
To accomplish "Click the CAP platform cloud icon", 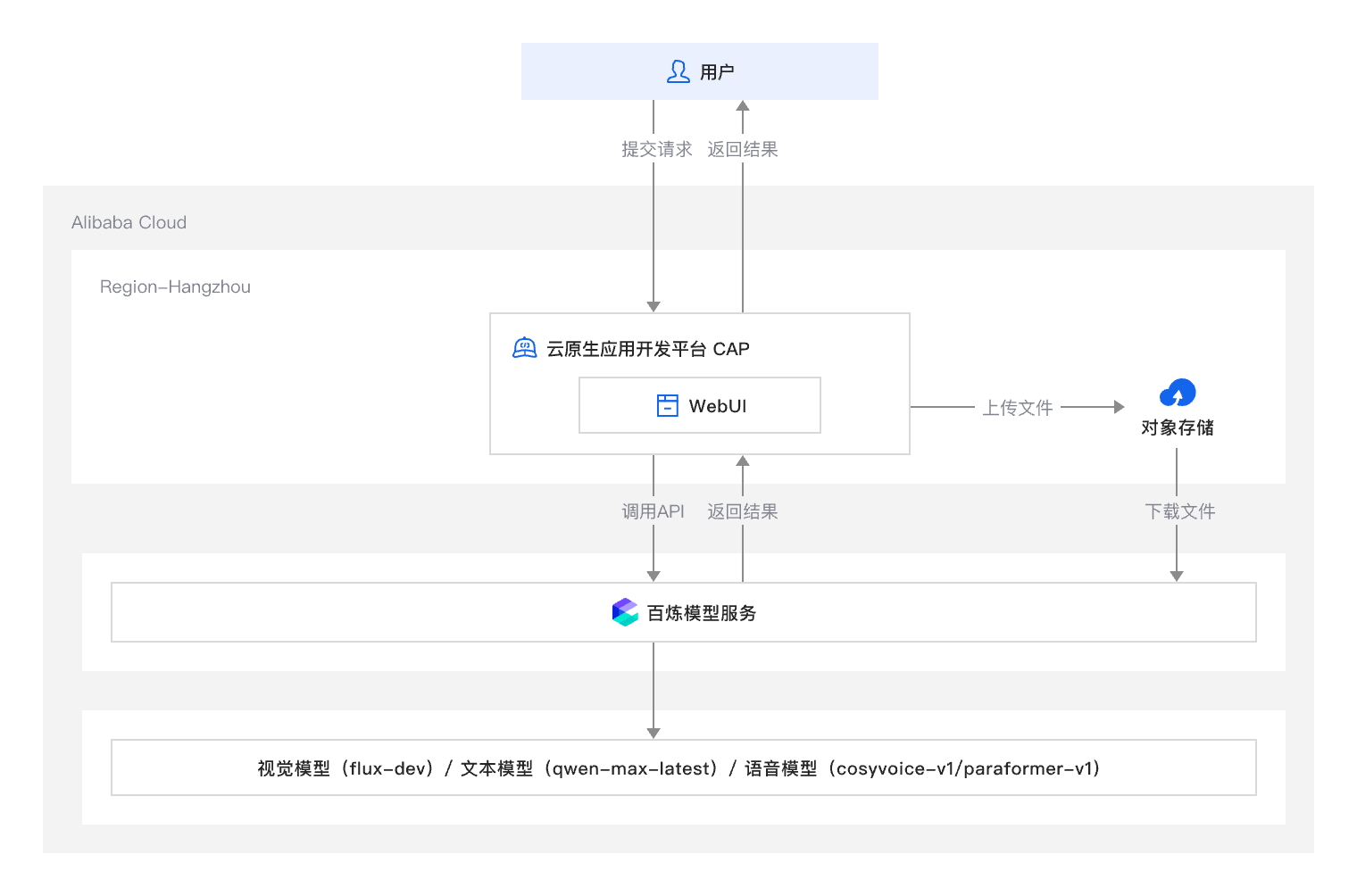I will tap(525, 348).
